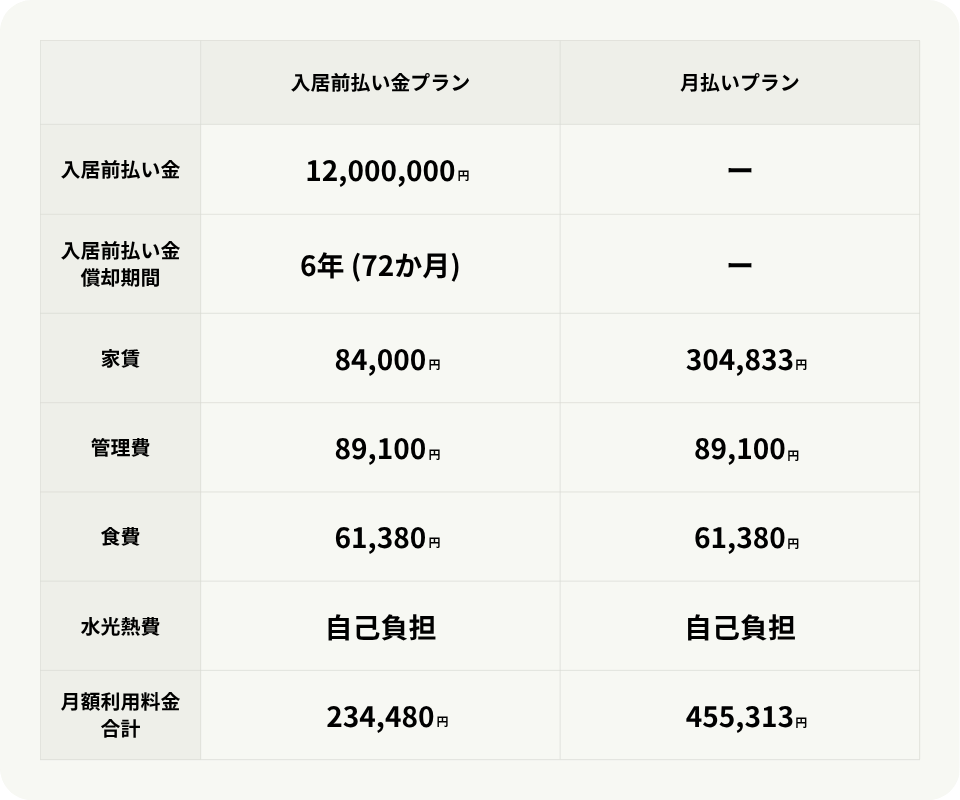
Task: Click the 455,313円 monthly total
Action: point(746,717)
